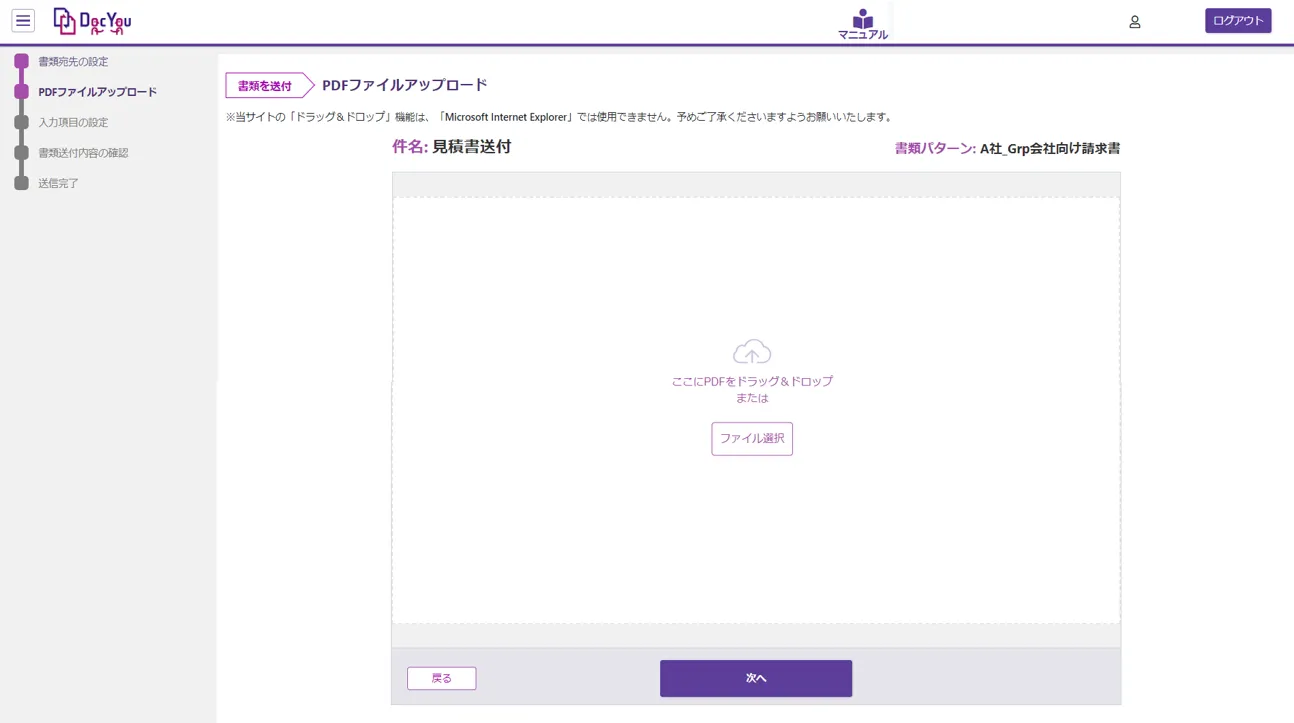1294x723 pixels.
Task: Click the step dot beside 送信完了
Action: pos(21,184)
